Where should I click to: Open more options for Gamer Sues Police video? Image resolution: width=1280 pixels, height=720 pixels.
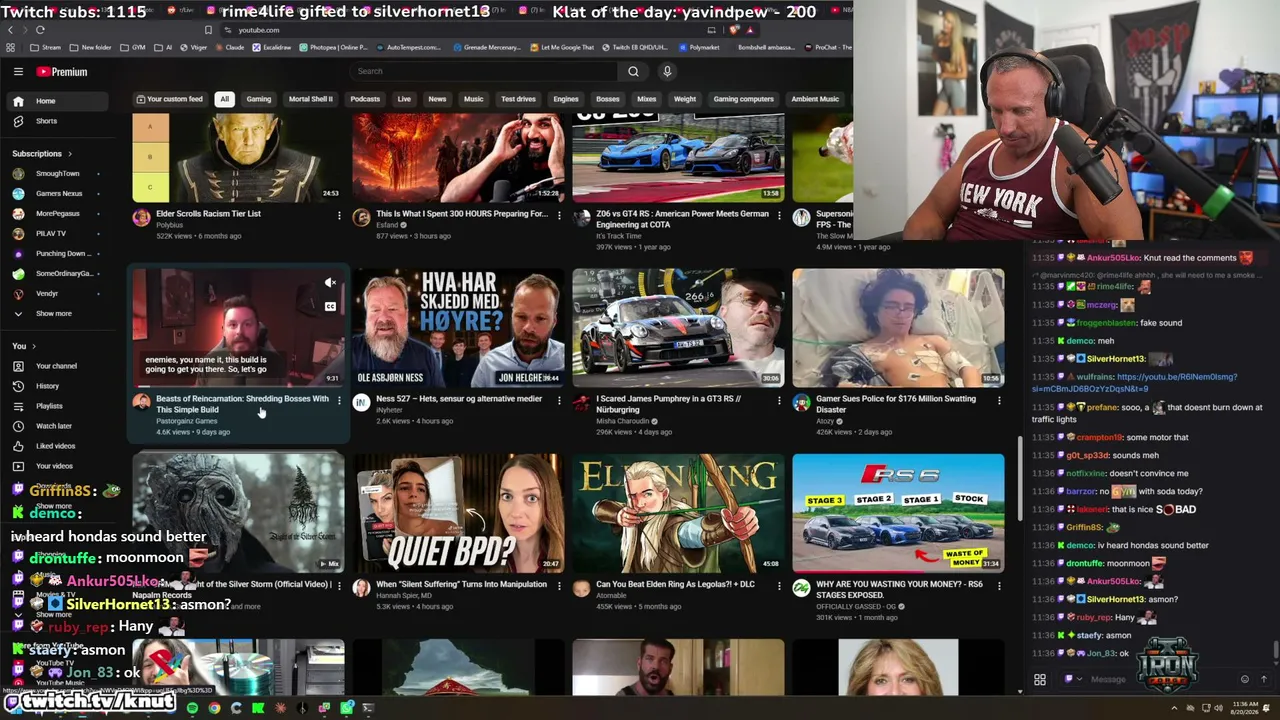[999, 400]
